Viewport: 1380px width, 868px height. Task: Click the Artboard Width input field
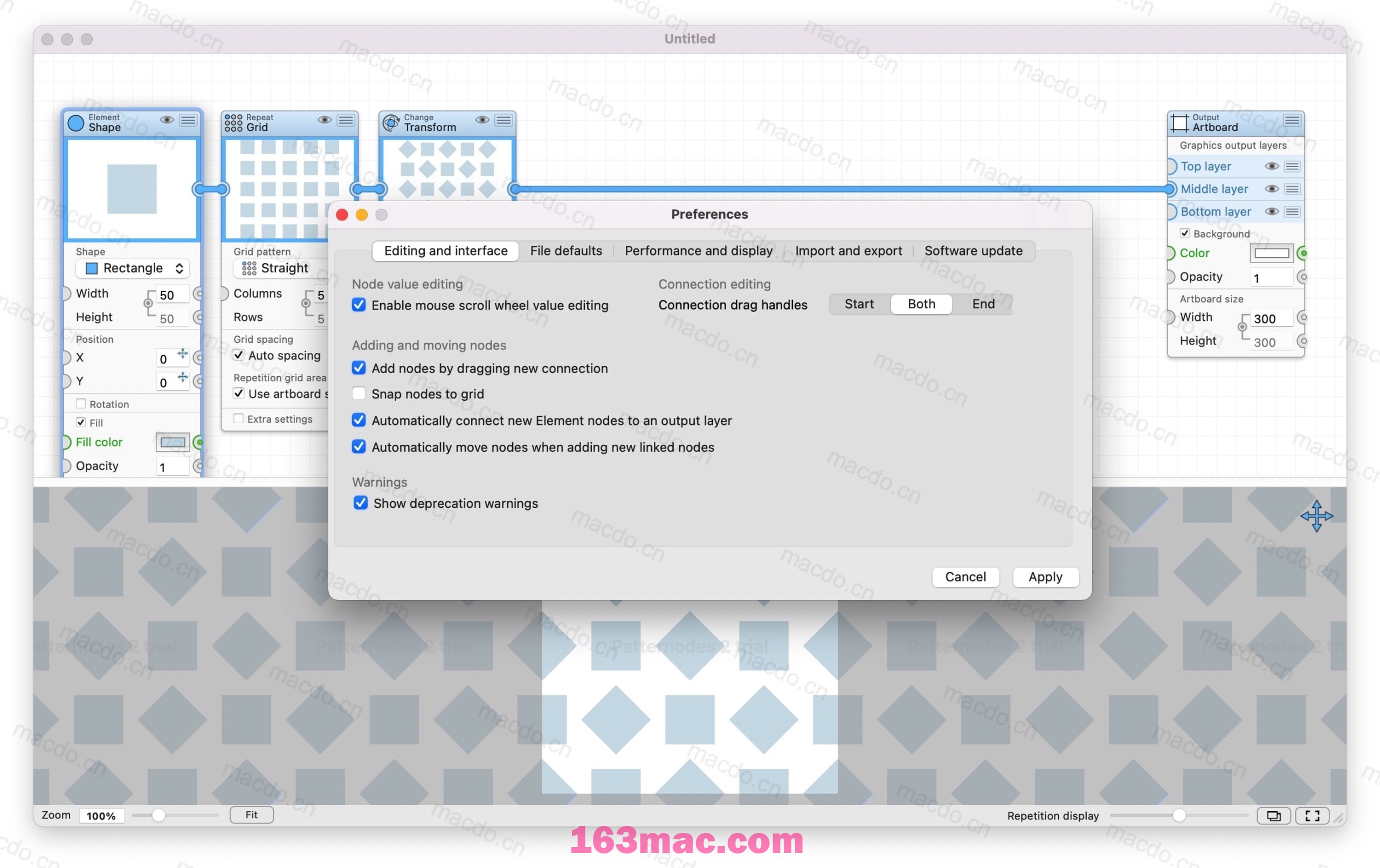(x=1270, y=317)
